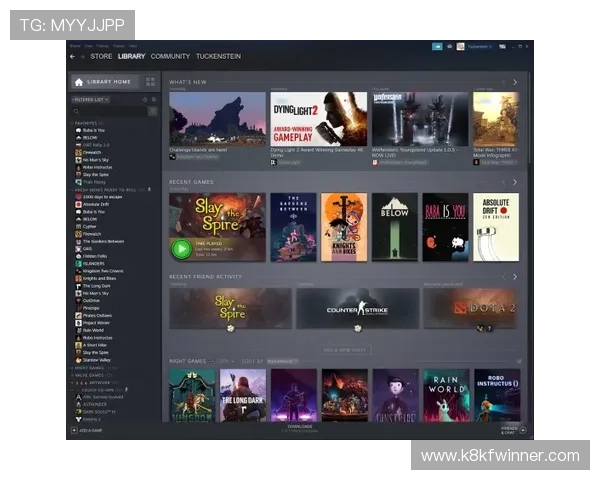This screenshot has height=480, width=600.
Task: Open Knights and Bikes recent cover
Action: coord(344,227)
